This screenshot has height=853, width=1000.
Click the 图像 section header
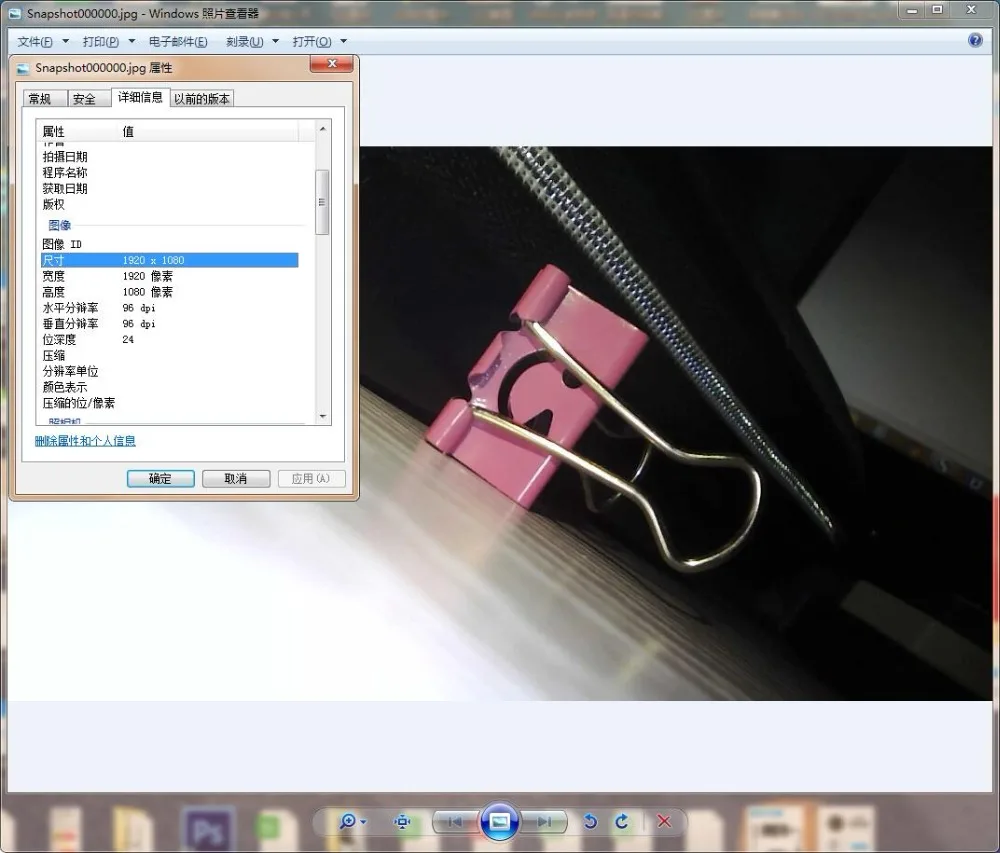click(60, 225)
